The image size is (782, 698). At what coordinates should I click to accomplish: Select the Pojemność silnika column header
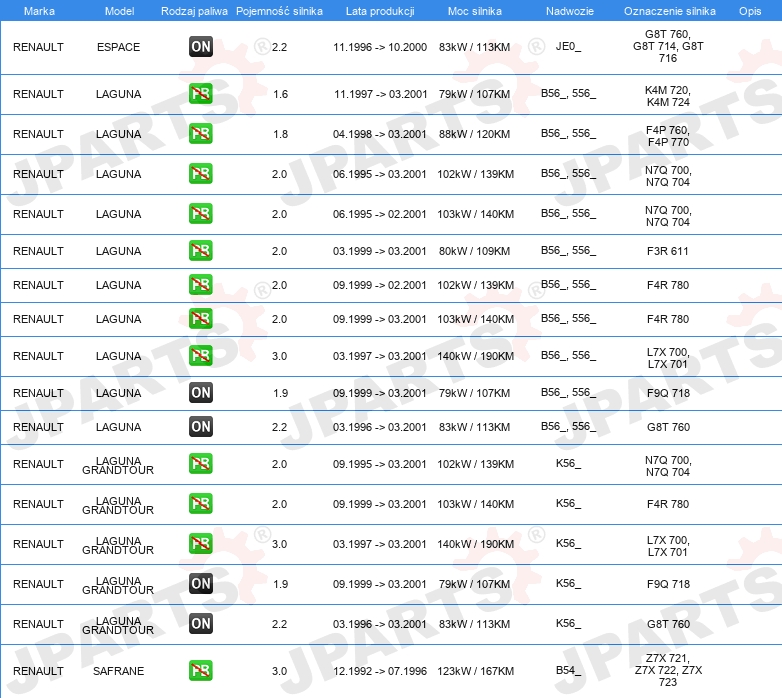tap(279, 11)
